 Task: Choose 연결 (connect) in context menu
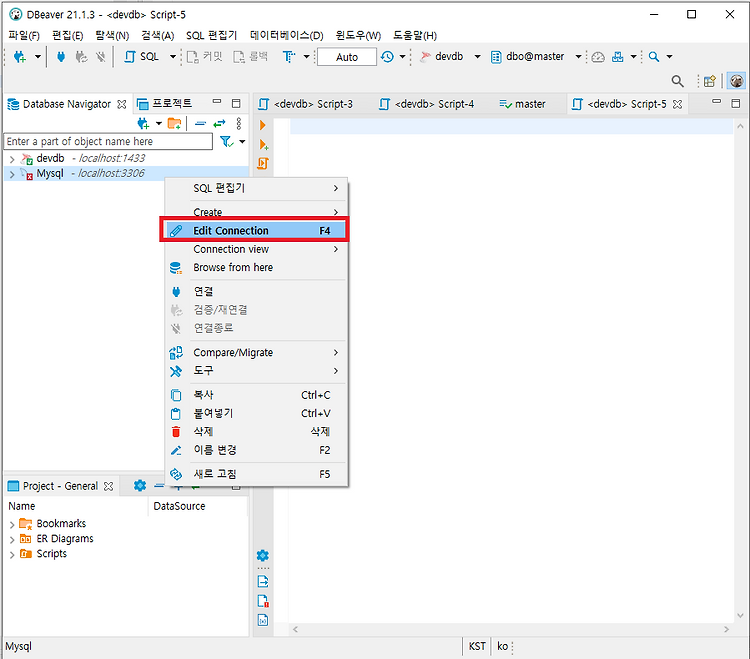(256, 291)
